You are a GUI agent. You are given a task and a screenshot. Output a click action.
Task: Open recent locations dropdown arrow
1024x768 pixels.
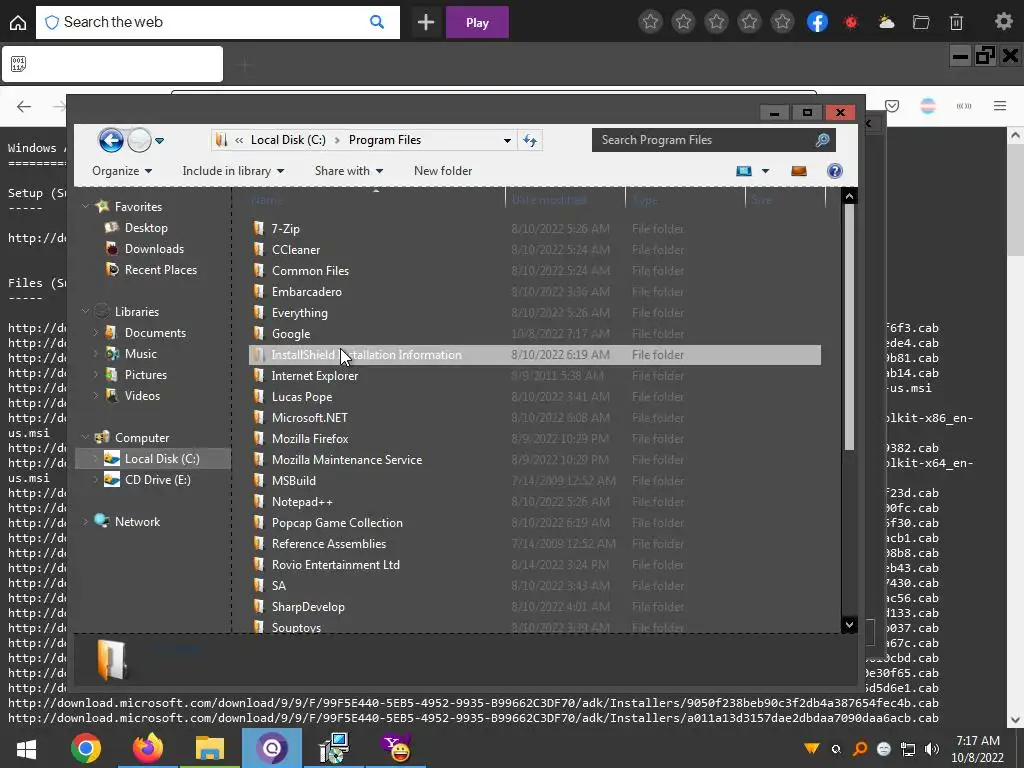click(x=159, y=140)
